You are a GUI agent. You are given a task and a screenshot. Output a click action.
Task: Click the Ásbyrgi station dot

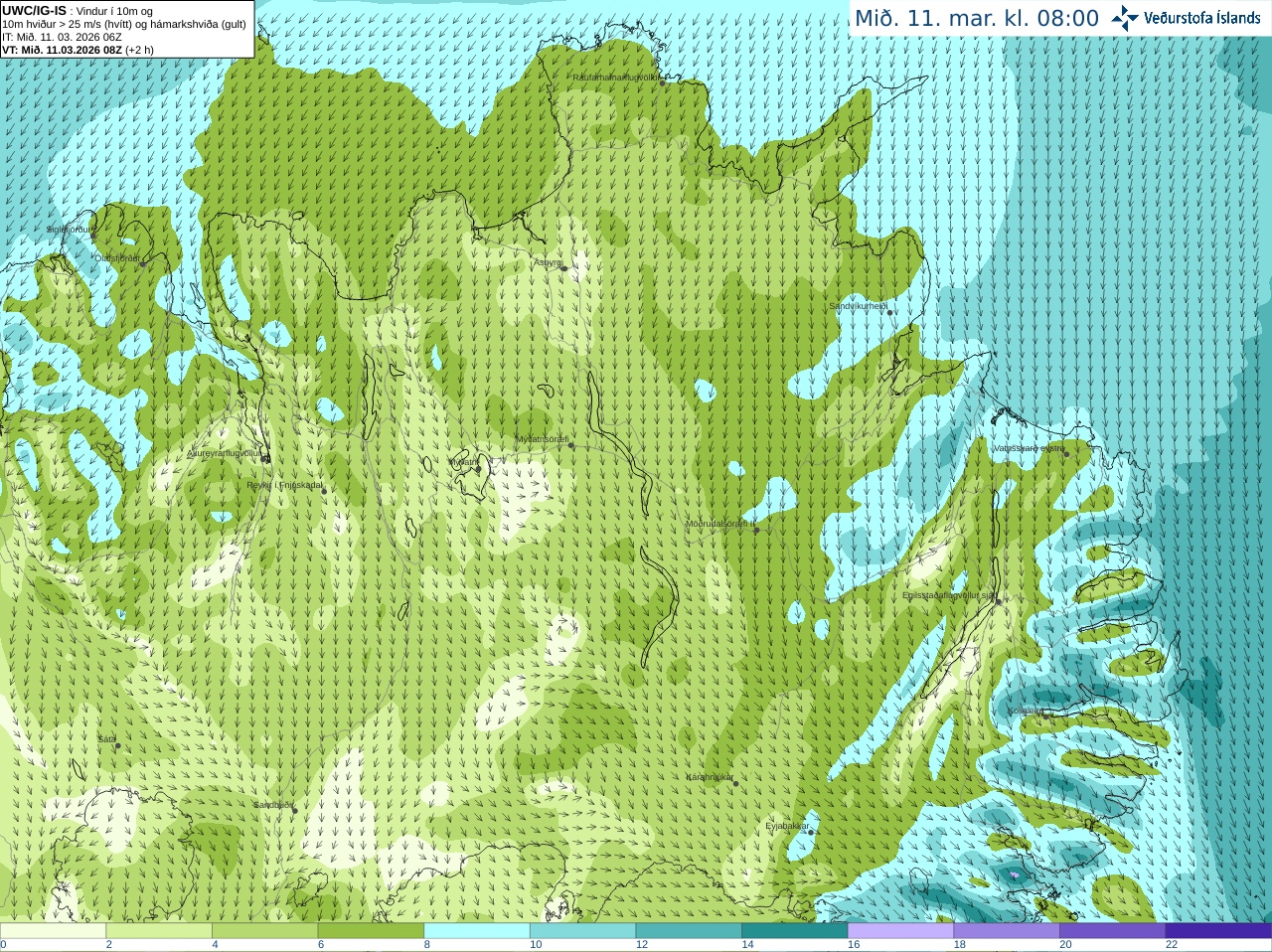[x=563, y=267]
